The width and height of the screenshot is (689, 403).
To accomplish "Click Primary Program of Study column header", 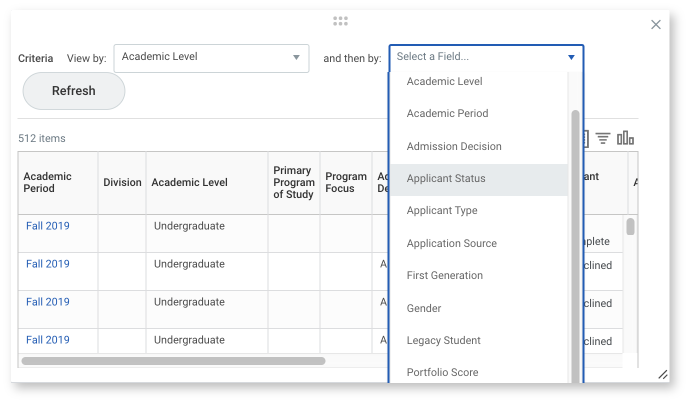I will pyautogui.click(x=294, y=182).
